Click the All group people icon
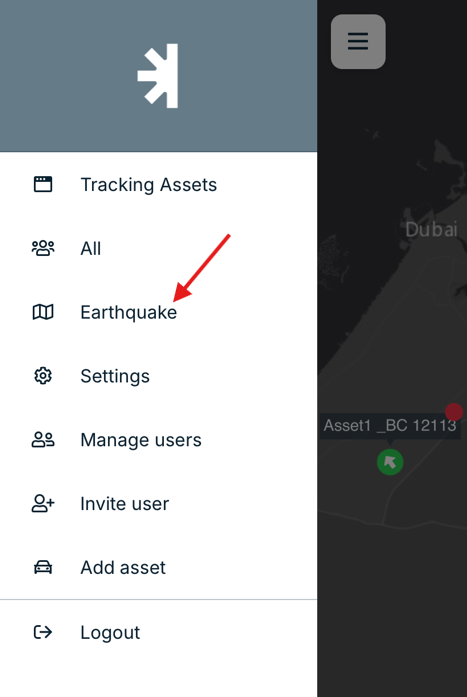The width and height of the screenshot is (467, 697). point(43,248)
